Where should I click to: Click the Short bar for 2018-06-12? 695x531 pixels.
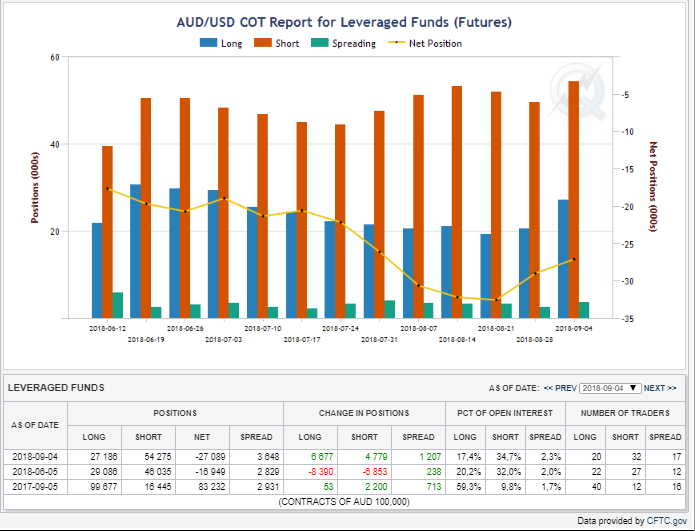click(107, 232)
